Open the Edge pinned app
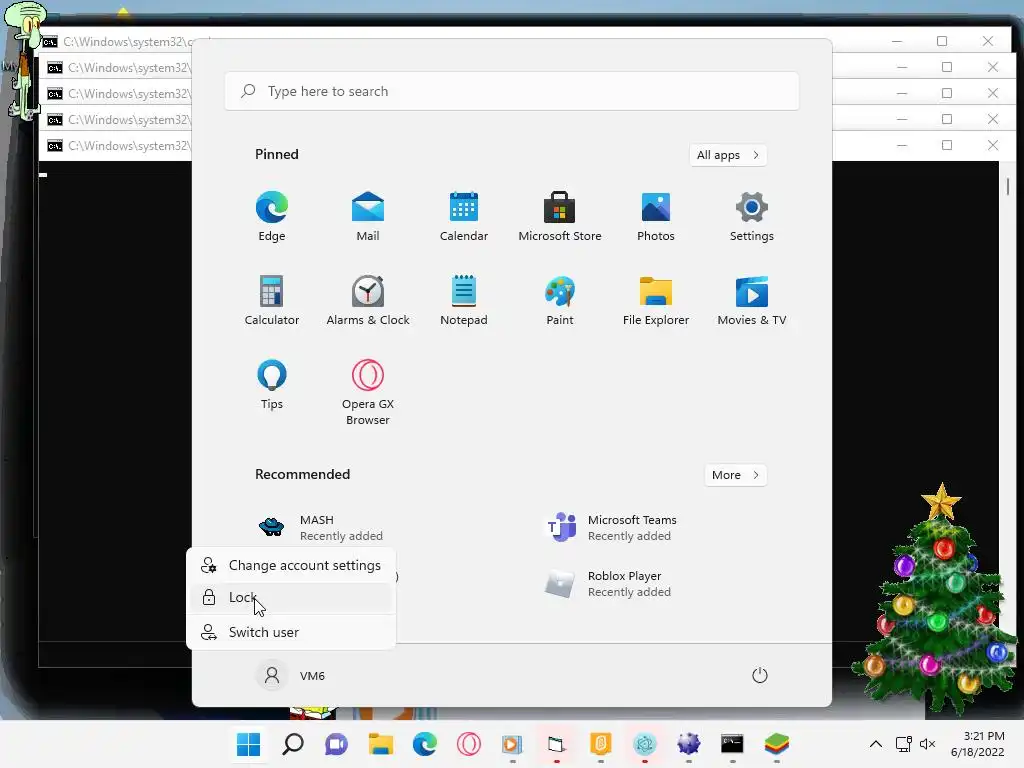The height and width of the screenshot is (768, 1024). [272, 216]
